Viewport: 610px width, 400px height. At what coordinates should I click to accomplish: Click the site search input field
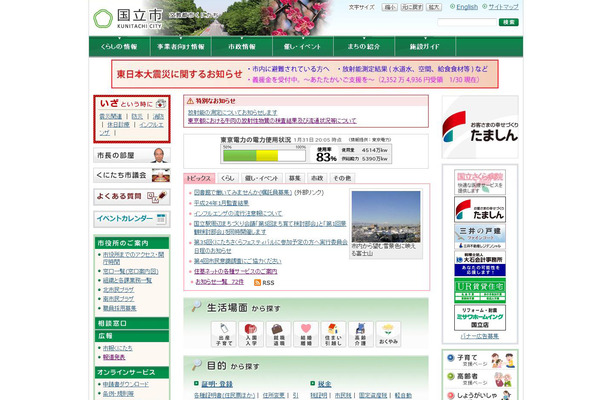[467, 22]
